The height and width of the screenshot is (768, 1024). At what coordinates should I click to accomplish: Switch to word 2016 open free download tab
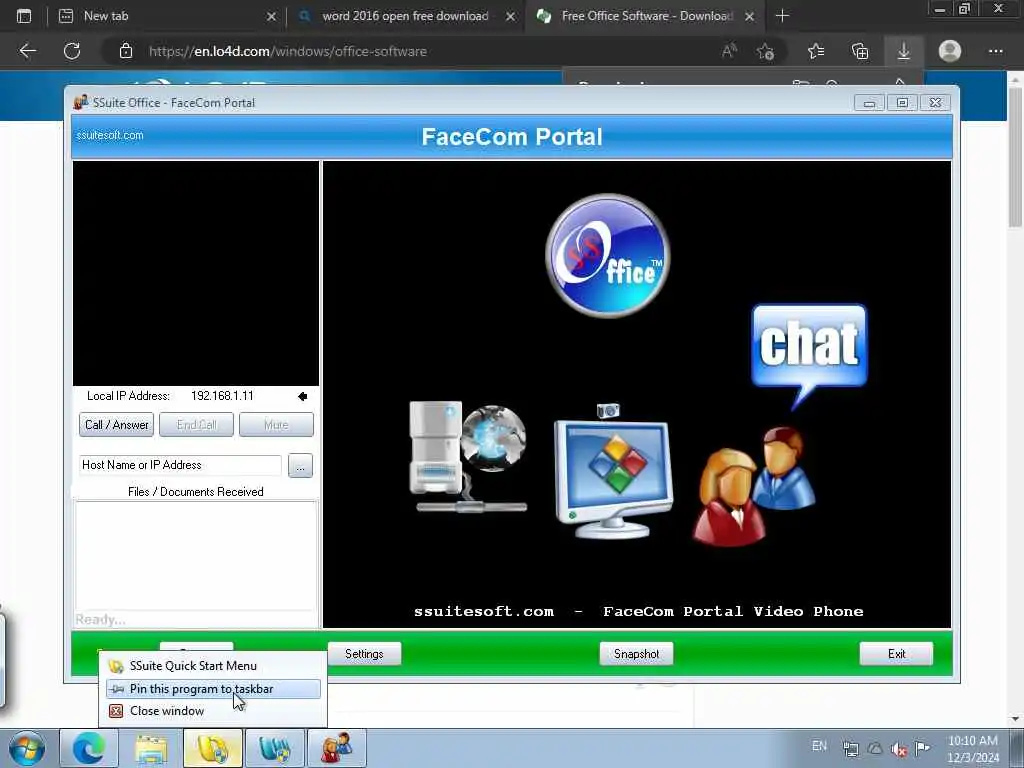click(405, 16)
